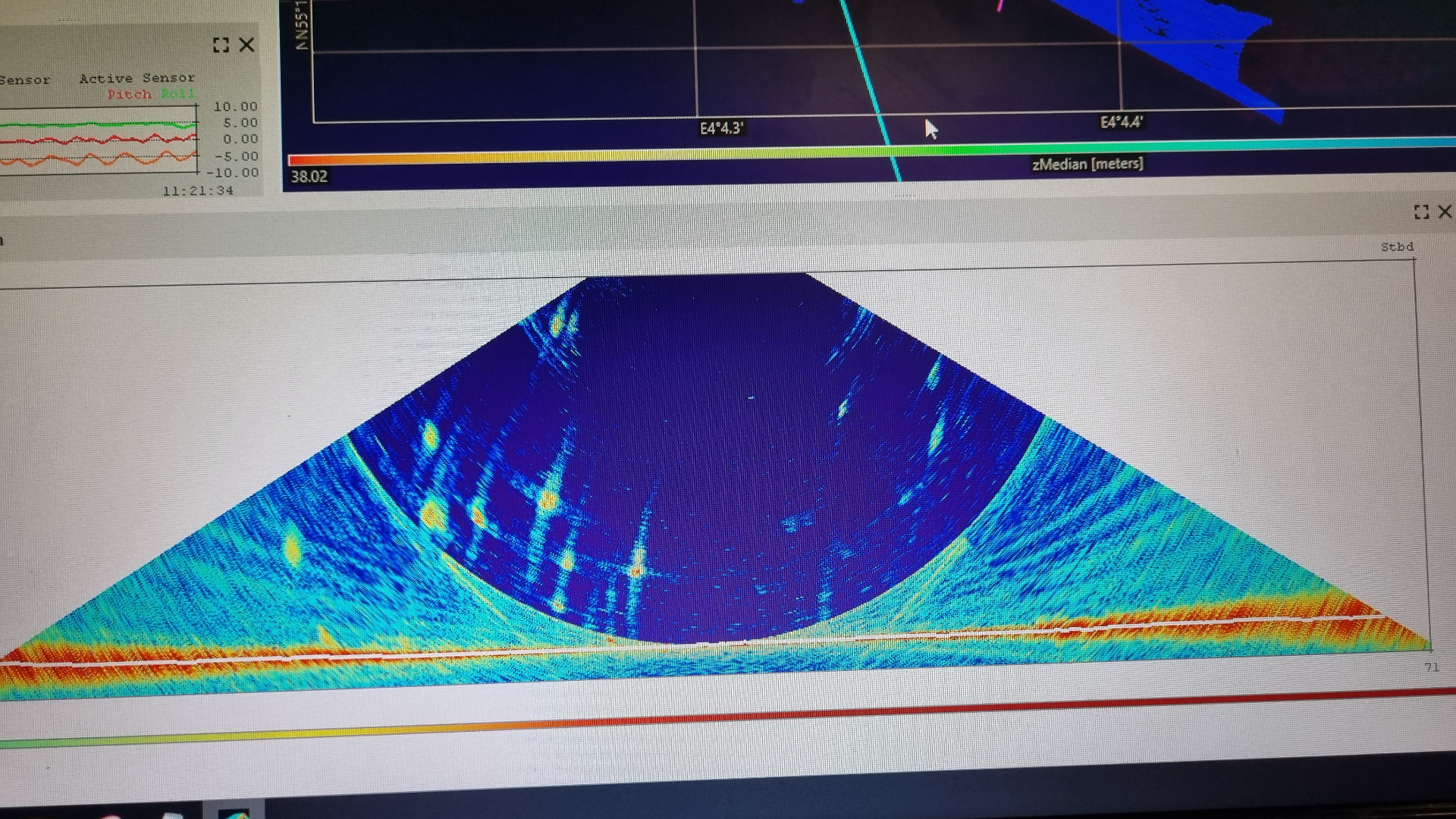Select the pink application icon on the taskbar
The width and height of the screenshot is (1456, 819).
coord(111,816)
